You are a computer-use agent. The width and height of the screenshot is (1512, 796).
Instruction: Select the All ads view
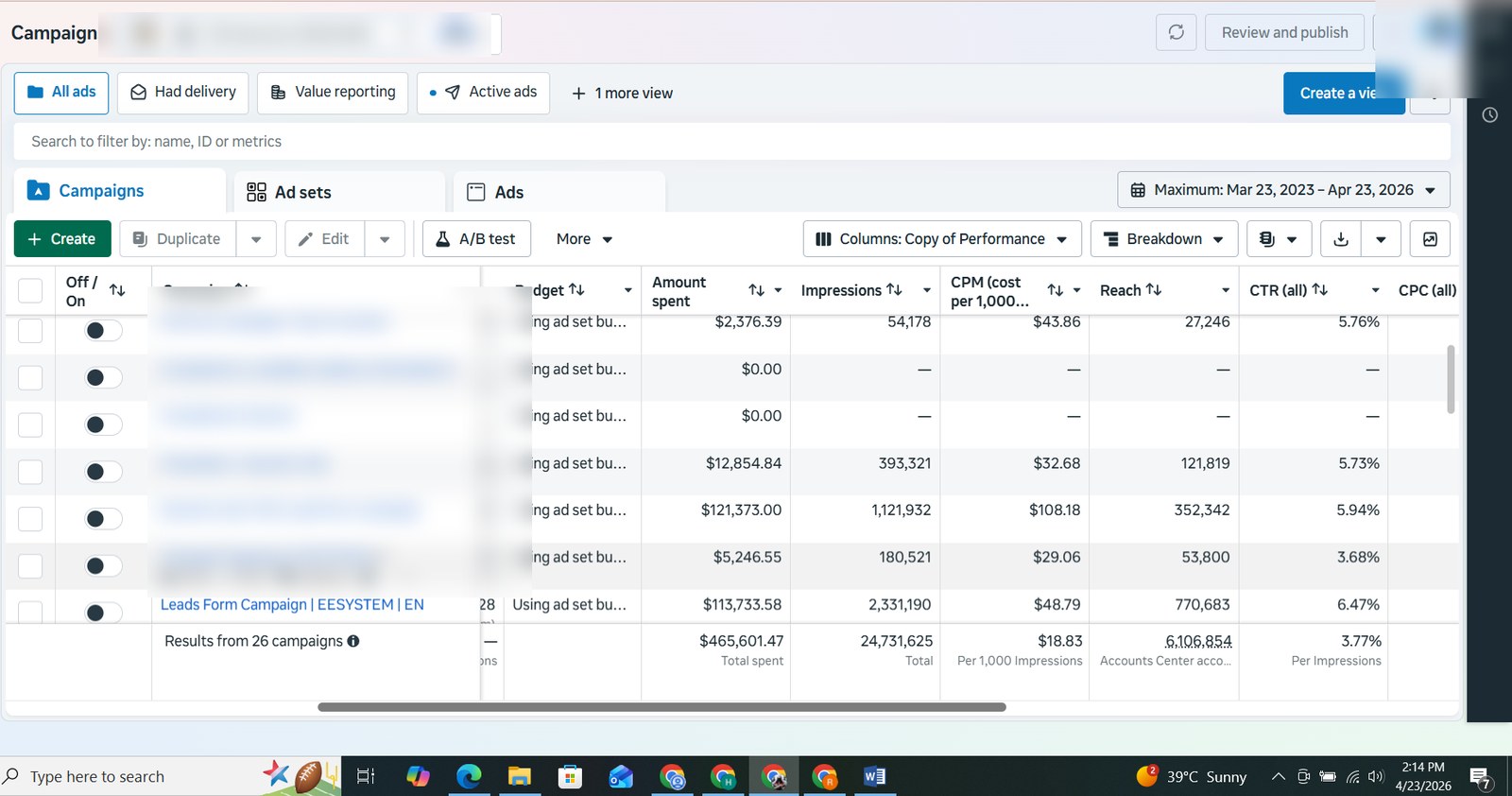point(61,93)
